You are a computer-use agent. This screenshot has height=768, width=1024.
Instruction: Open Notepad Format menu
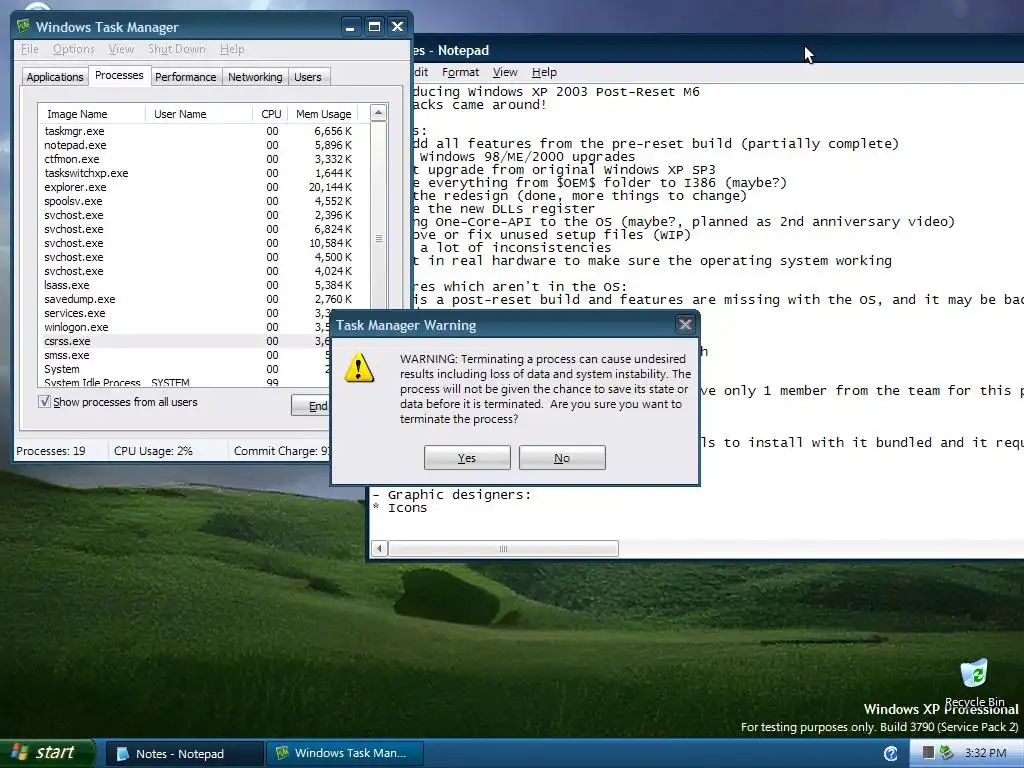tap(460, 72)
